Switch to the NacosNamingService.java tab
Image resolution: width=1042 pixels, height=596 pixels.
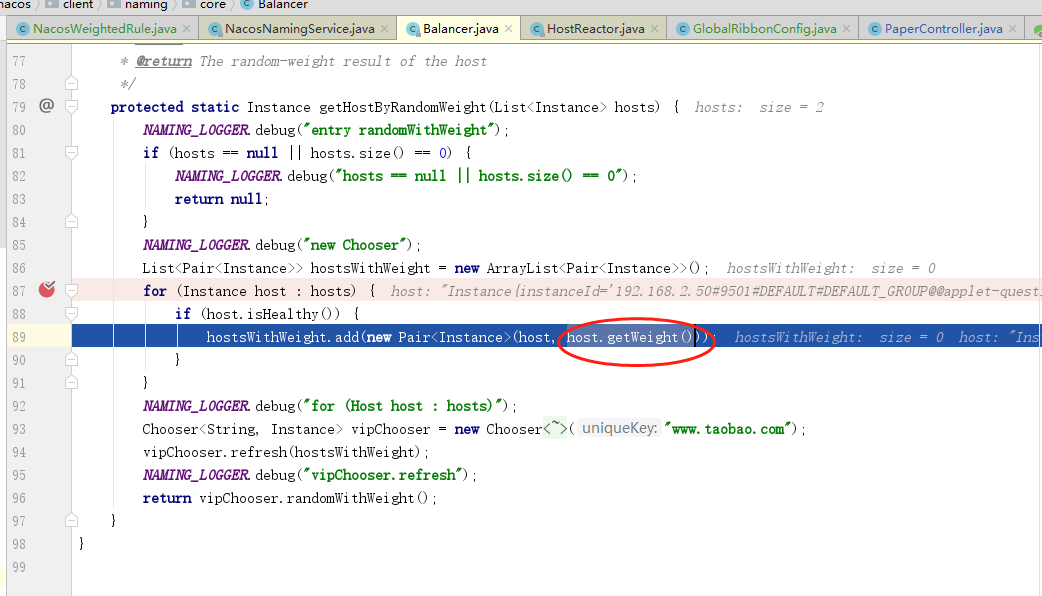(299, 29)
